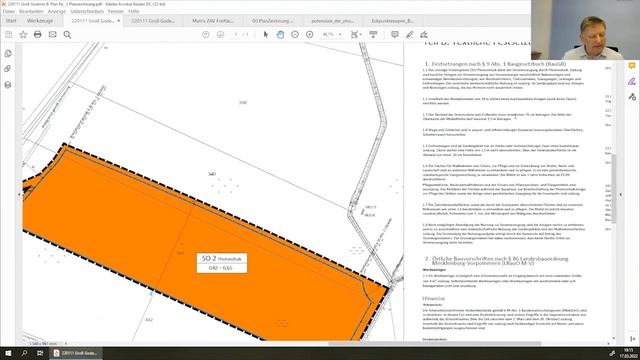Close the active 220111 Groß Gode tab
Screen dimensions: 640x360
pyautogui.click(x=118, y=21)
